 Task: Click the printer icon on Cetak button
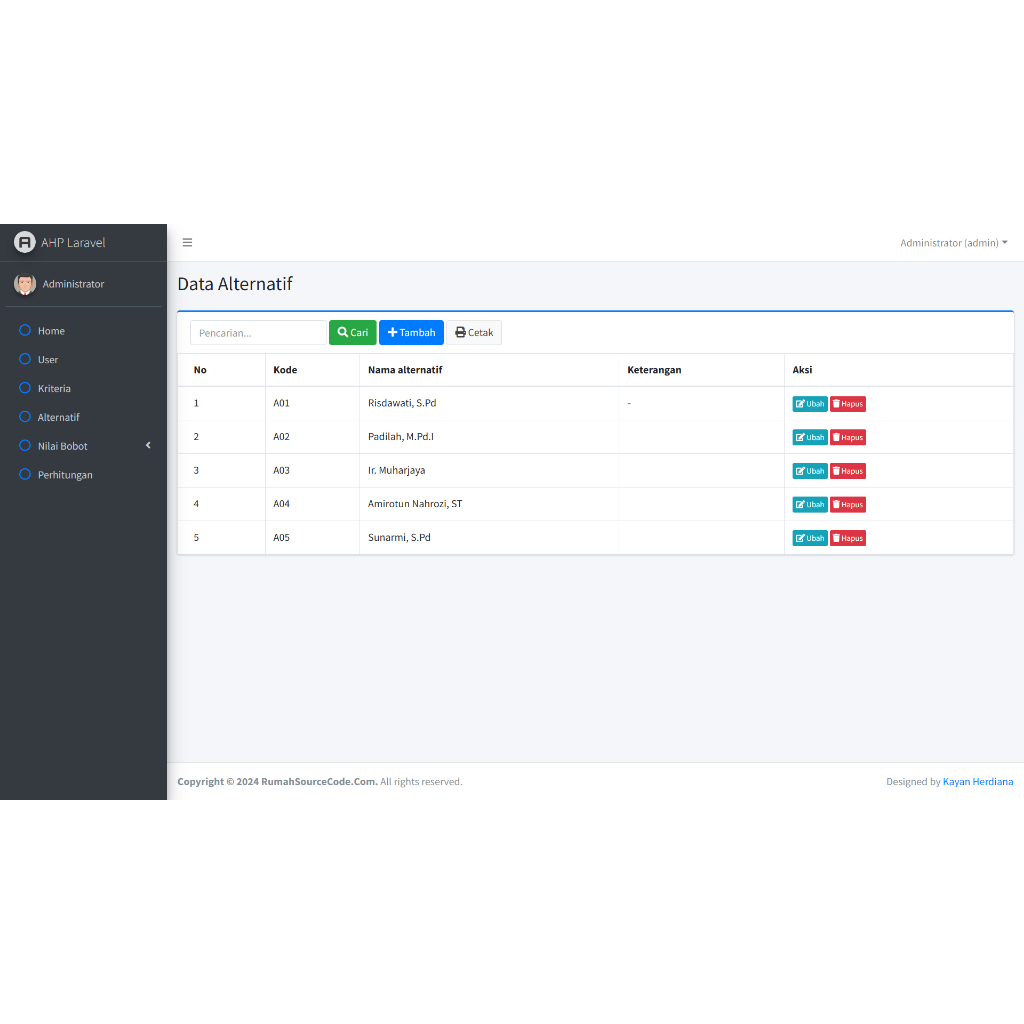pyautogui.click(x=459, y=332)
